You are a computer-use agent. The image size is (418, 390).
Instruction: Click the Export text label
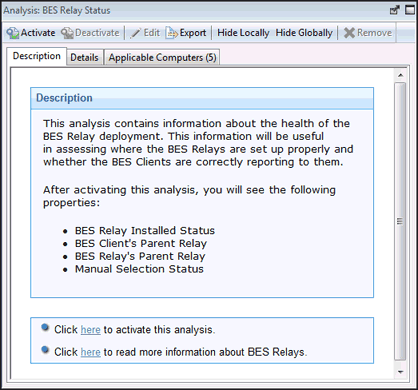tap(193, 33)
